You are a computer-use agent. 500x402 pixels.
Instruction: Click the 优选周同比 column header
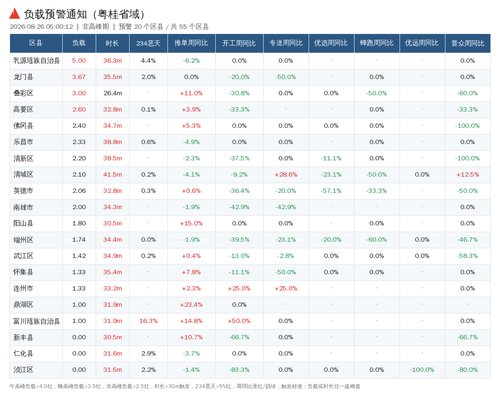(331, 43)
